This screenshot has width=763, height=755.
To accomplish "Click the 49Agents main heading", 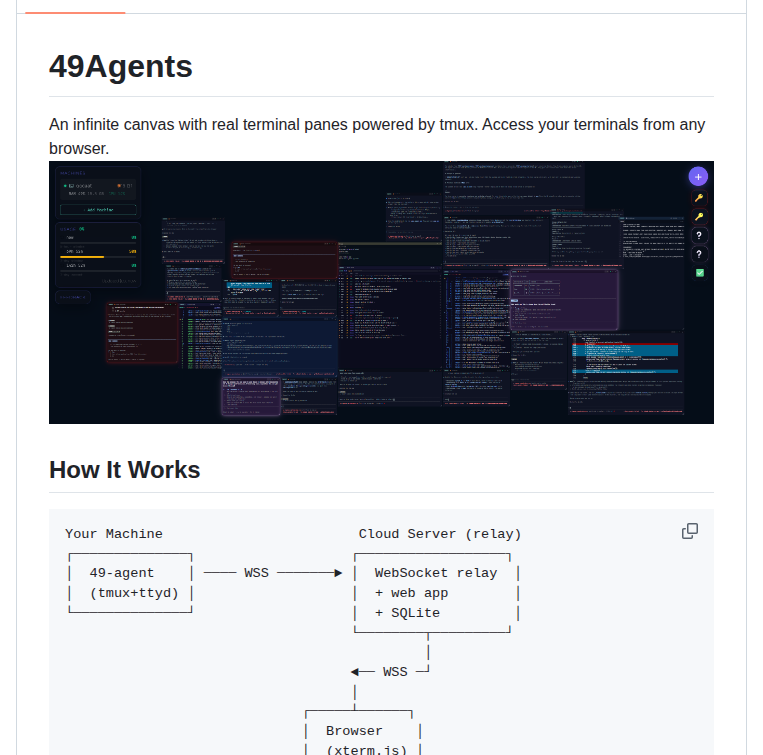I will pyautogui.click(x=121, y=67).
